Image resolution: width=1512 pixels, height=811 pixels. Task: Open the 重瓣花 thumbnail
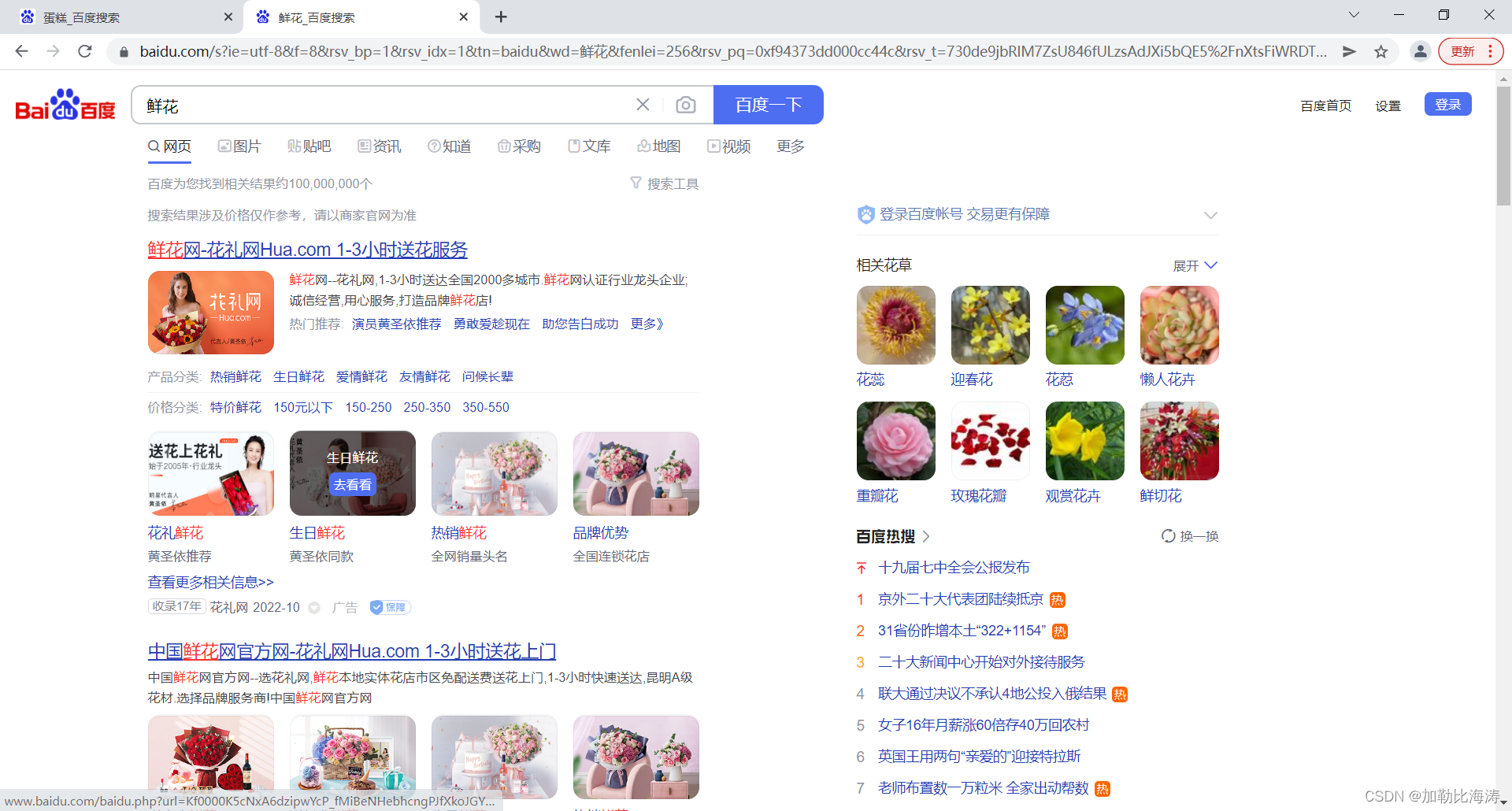(x=896, y=441)
